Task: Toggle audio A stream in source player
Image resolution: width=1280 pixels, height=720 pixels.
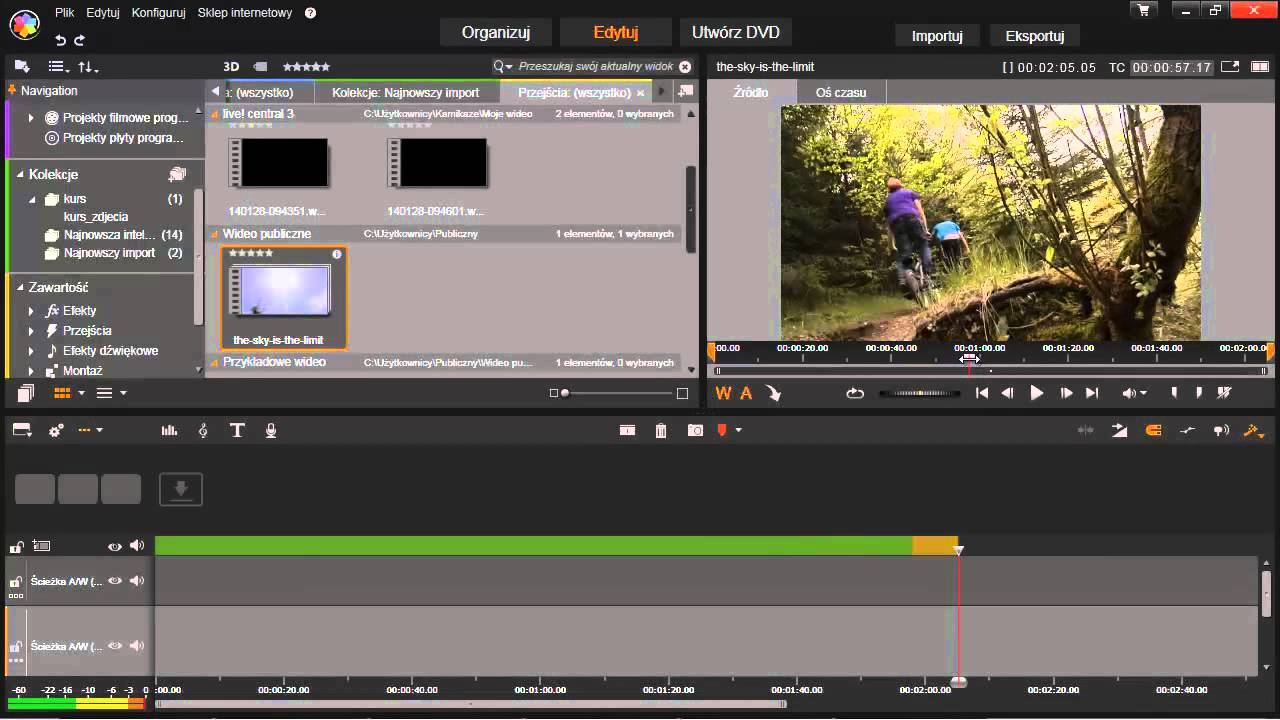Action: pyautogui.click(x=746, y=393)
